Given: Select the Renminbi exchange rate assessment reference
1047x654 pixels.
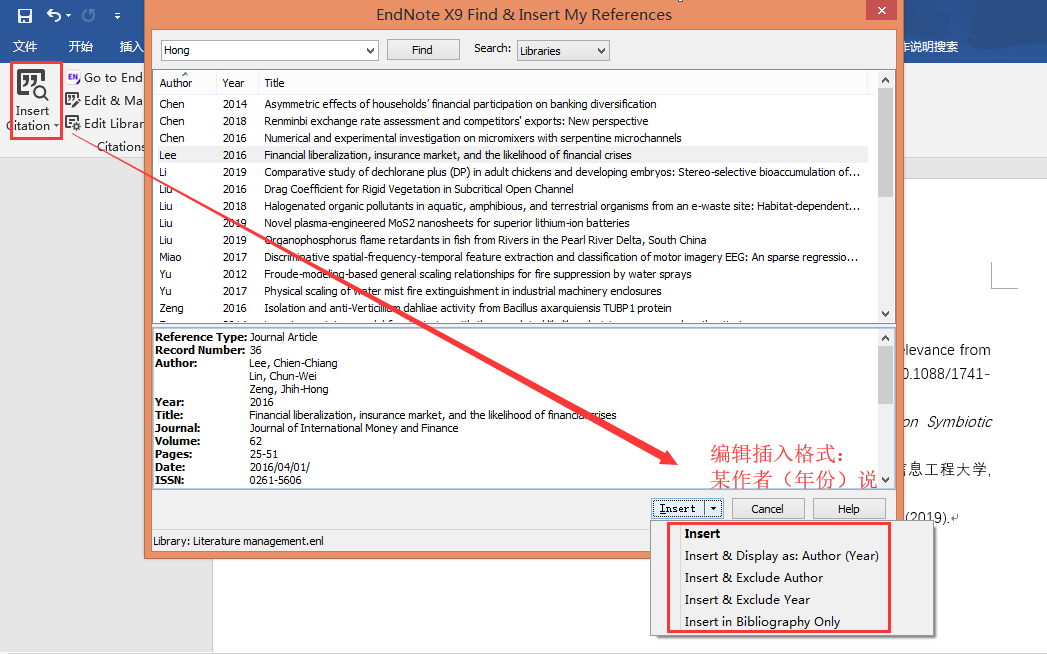Looking at the screenshot, I should pos(511,121).
